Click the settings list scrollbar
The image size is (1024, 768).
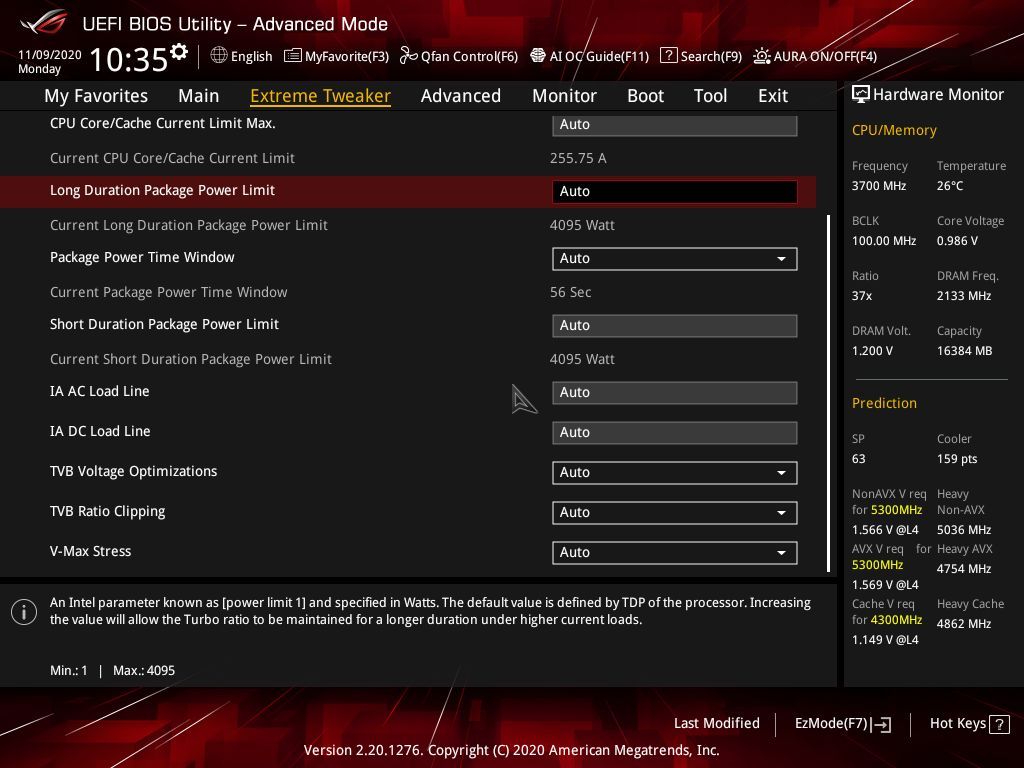pyautogui.click(x=829, y=393)
